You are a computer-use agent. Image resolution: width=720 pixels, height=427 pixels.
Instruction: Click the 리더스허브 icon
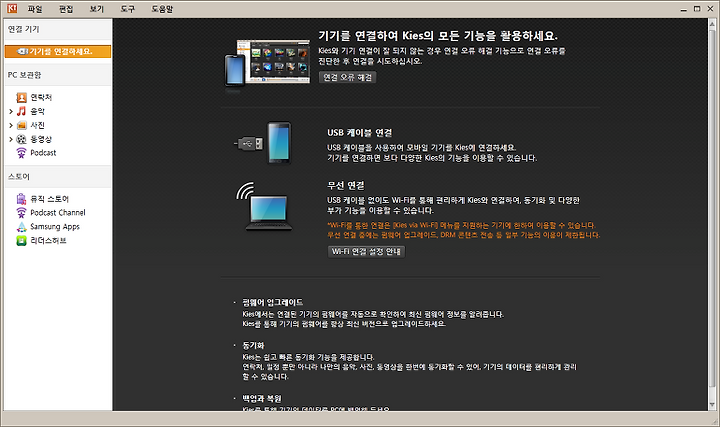(x=22, y=241)
